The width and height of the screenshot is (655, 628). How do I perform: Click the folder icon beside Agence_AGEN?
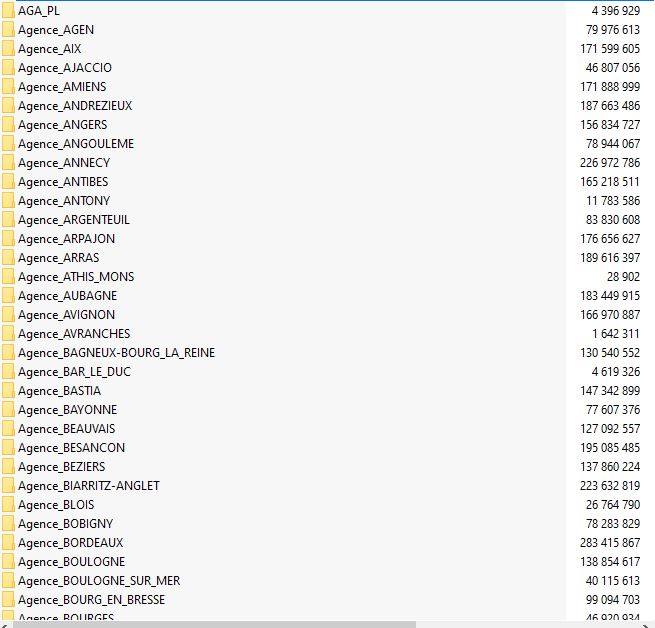click(8, 30)
